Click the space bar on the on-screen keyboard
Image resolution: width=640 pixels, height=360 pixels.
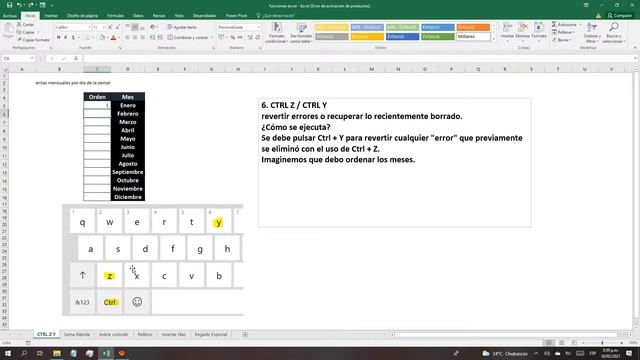(x=197, y=302)
